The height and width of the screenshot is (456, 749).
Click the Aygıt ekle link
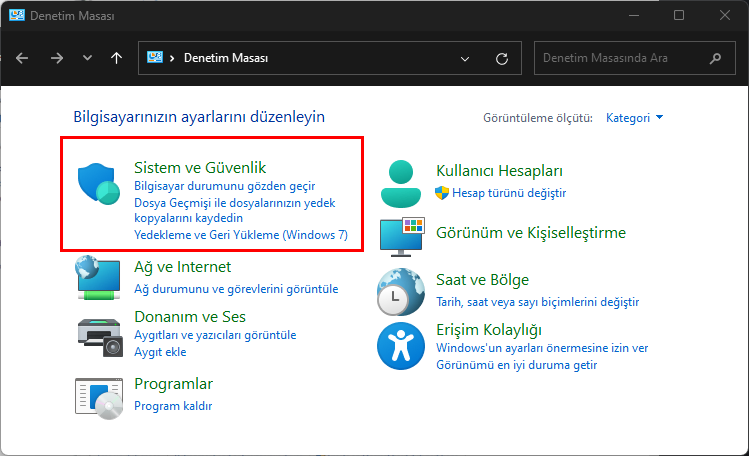pos(160,352)
